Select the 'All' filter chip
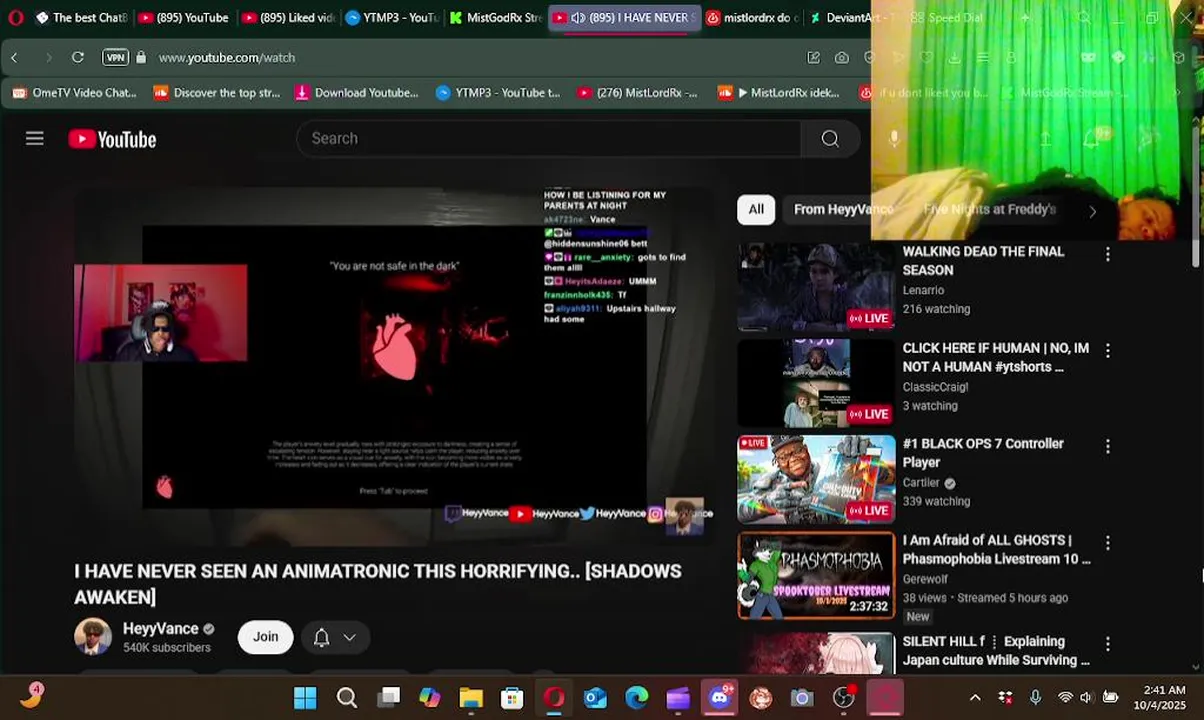The width and height of the screenshot is (1204, 720). [756, 209]
